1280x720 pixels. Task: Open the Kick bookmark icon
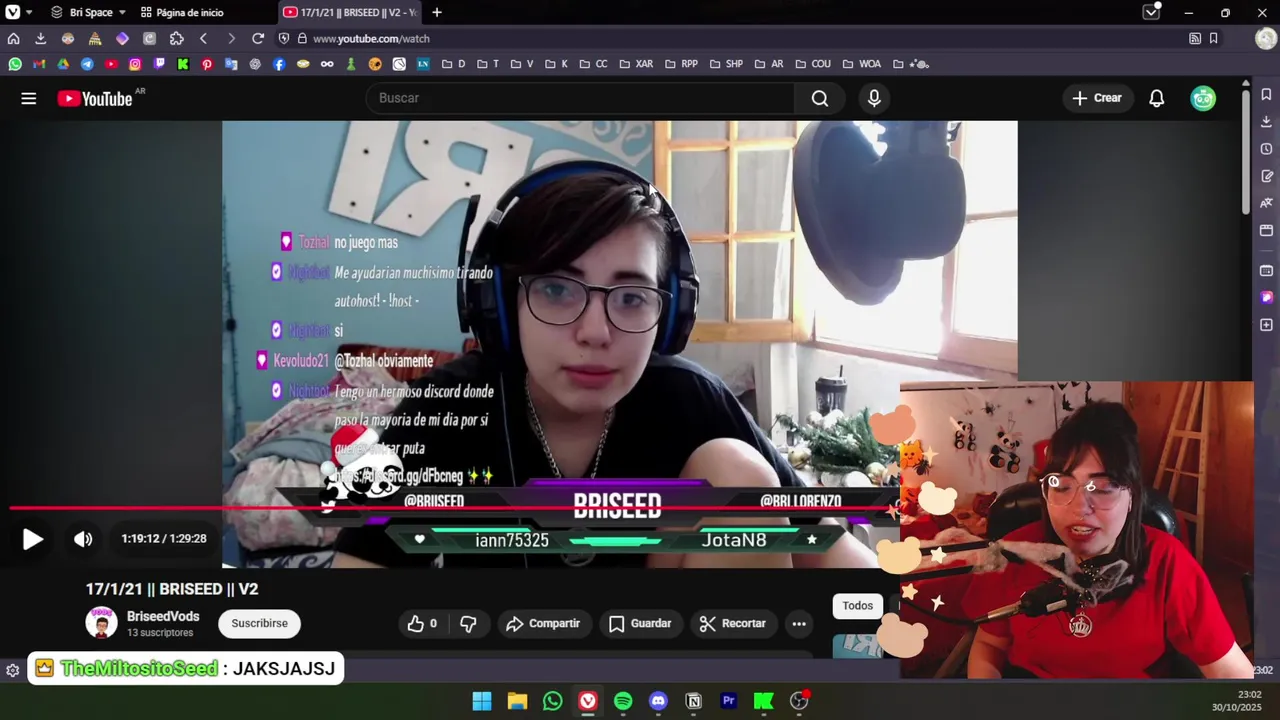183,64
